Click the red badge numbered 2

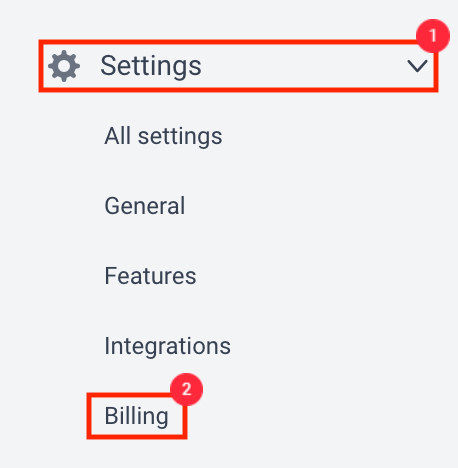click(x=186, y=389)
